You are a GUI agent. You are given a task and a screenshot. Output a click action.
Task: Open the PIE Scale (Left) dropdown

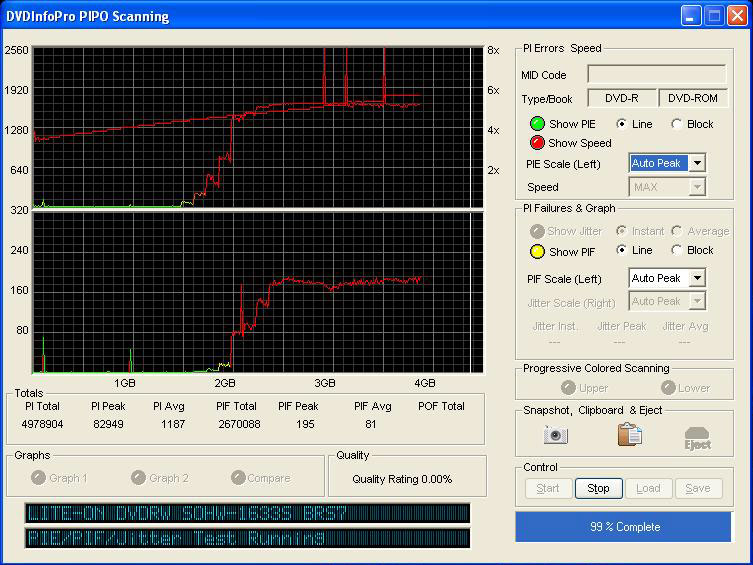[697, 163]
